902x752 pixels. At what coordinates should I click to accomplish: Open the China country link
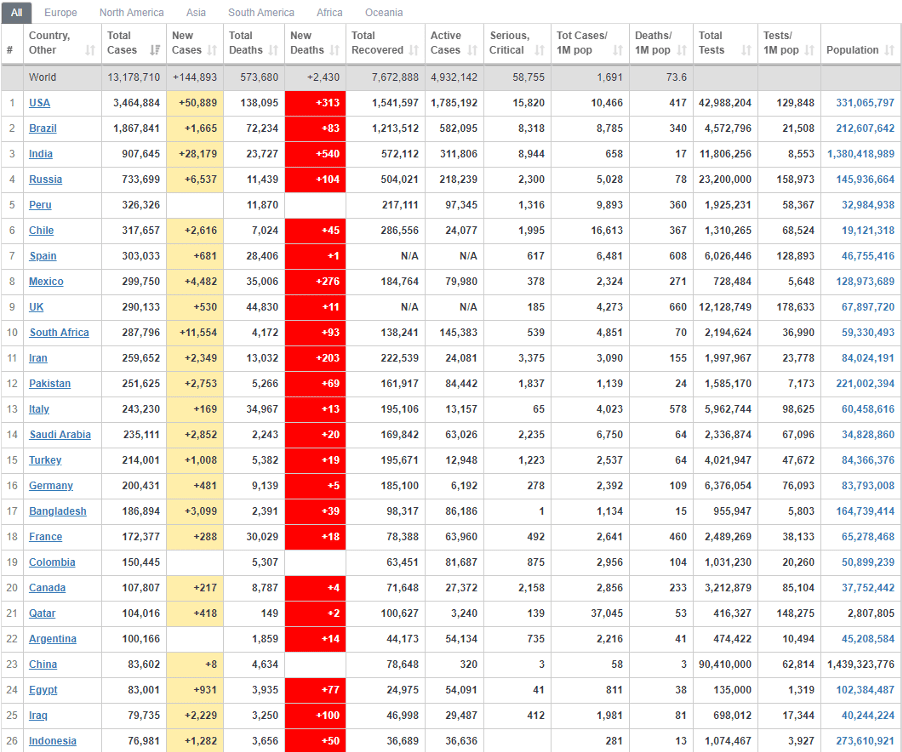pyautogui.click(x=43, y=665)
